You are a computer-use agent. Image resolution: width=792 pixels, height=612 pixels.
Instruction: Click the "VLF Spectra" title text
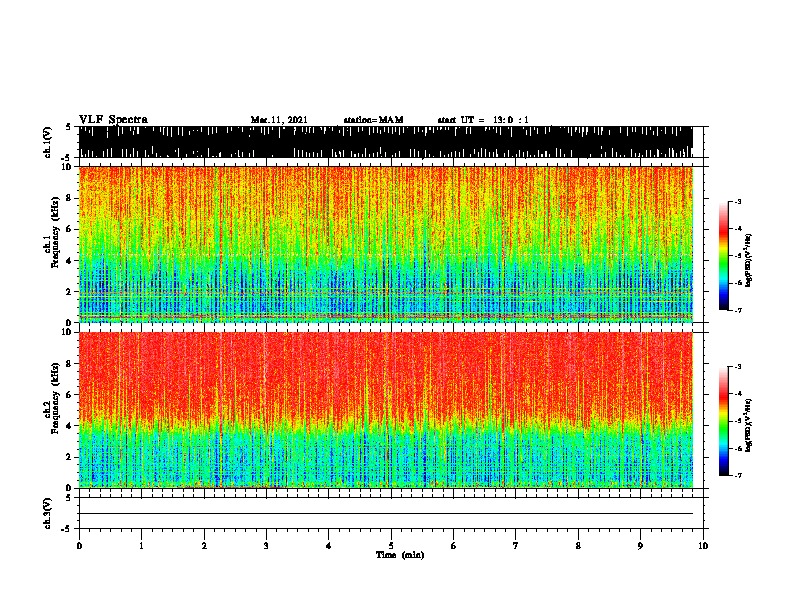[113, 120]
